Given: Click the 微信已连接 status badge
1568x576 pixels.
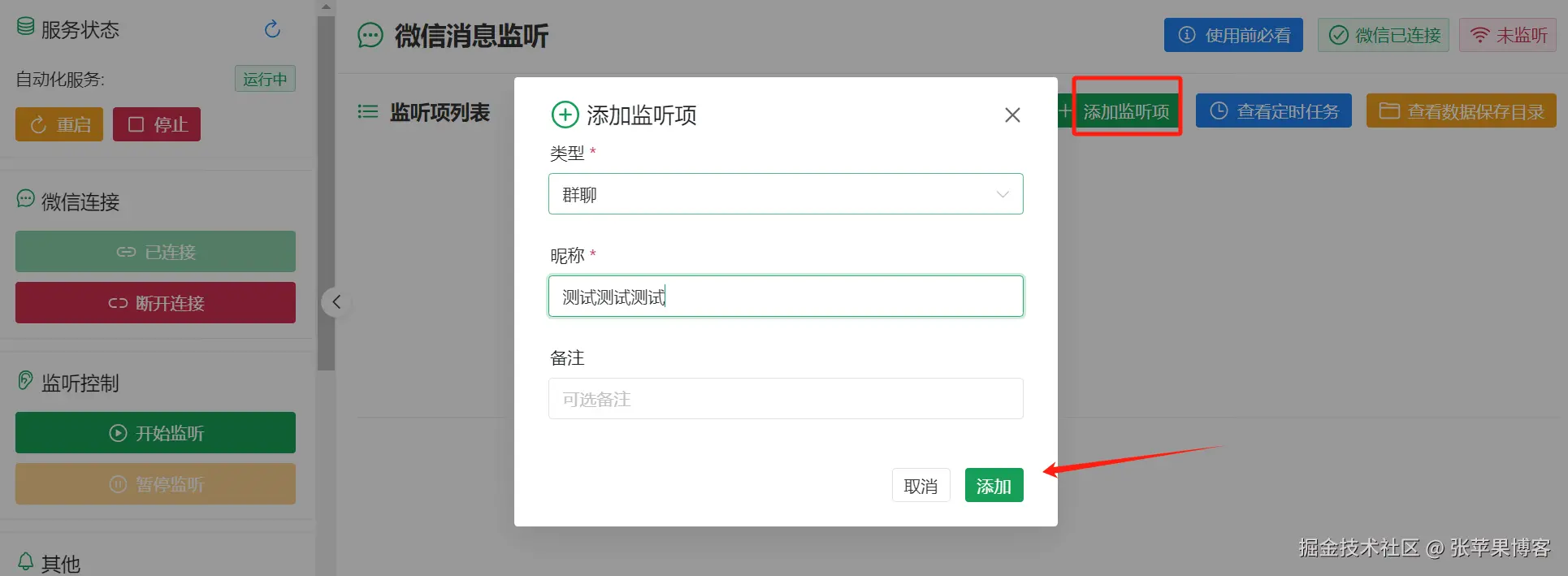Looking at the screenshot, I should coord(1383,35).
